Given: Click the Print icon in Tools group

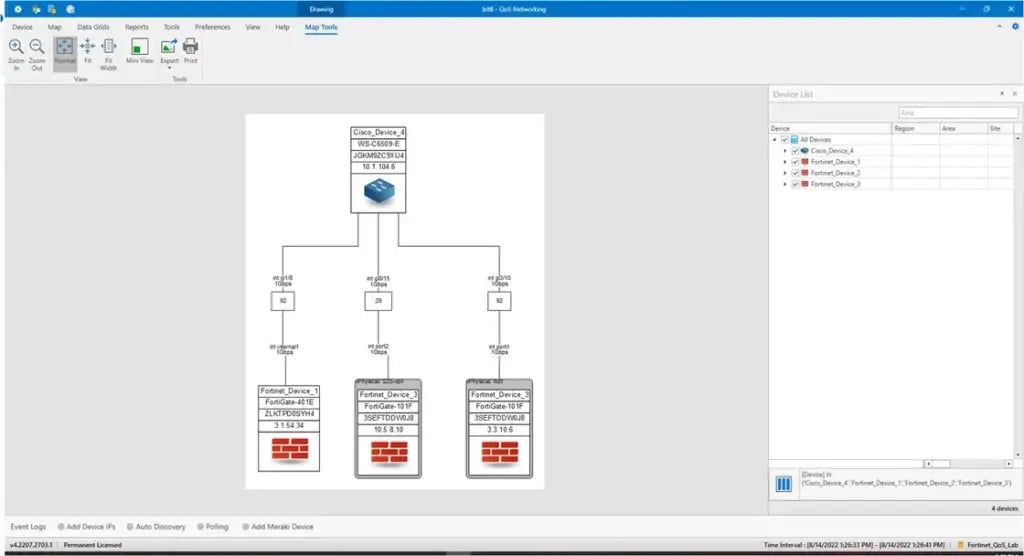Looking at the screenshot, I should [x=190, y=47].
